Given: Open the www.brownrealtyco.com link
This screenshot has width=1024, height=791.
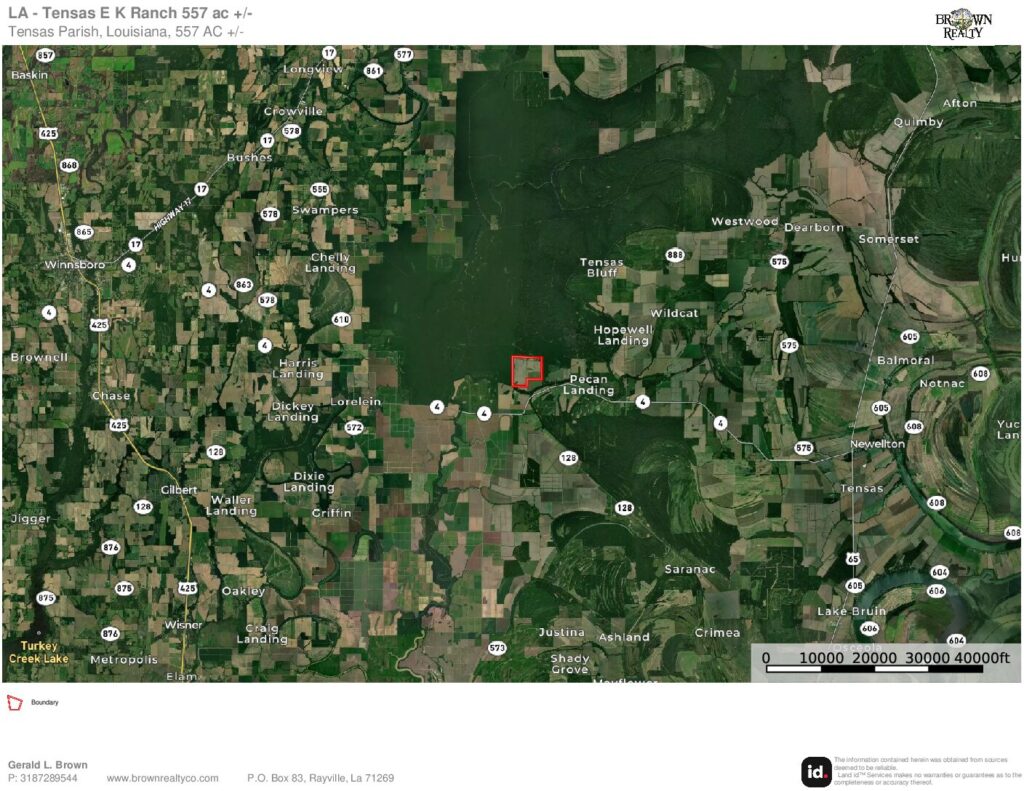Looking at the screenshot, I should click(x=163, y=778).
